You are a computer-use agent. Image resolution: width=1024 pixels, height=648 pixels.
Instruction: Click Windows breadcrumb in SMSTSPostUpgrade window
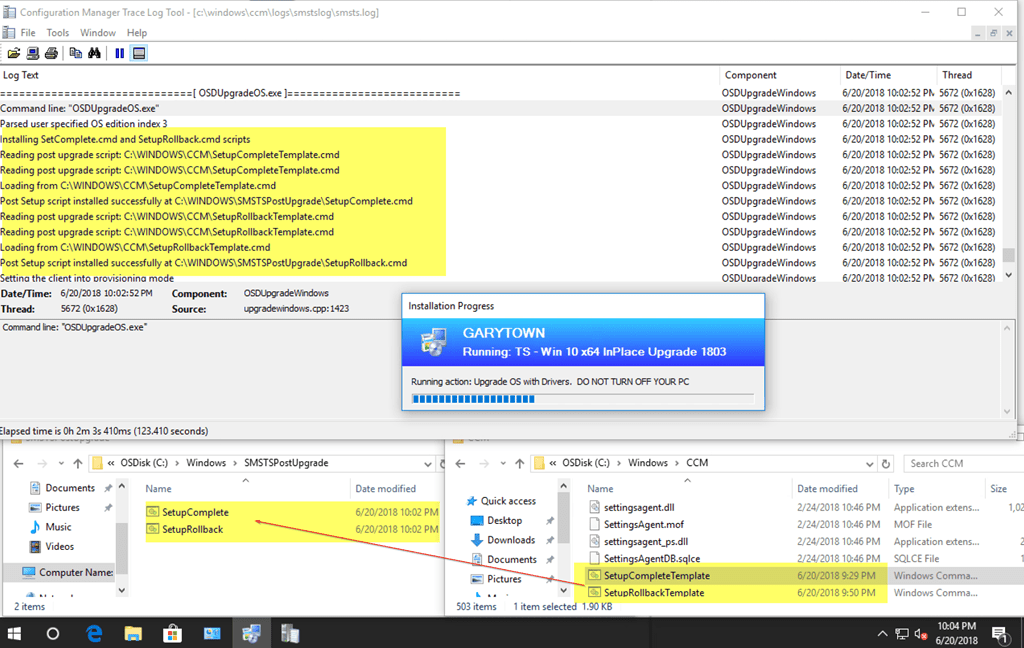[x=206, y=462]
